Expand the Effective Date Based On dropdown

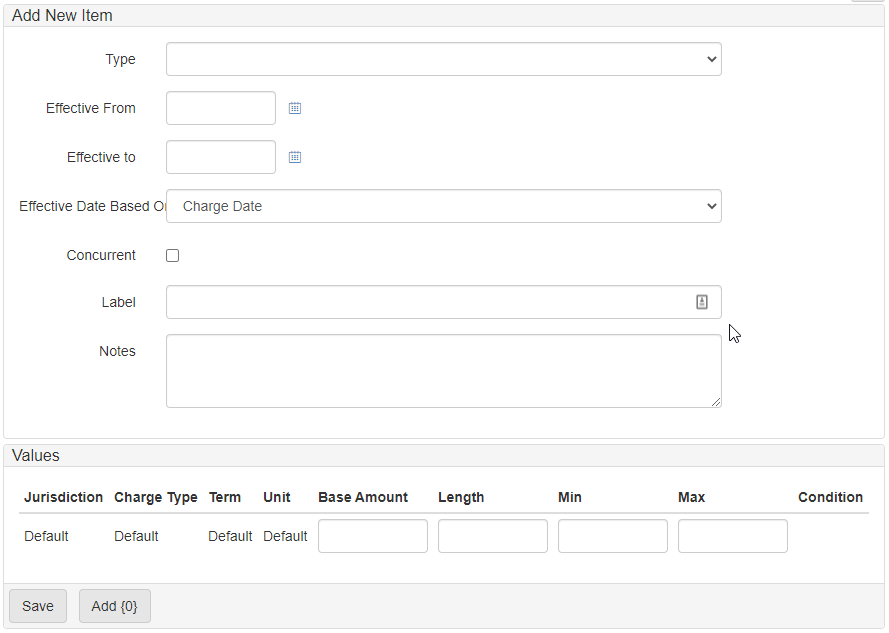[x=443, y=206]
